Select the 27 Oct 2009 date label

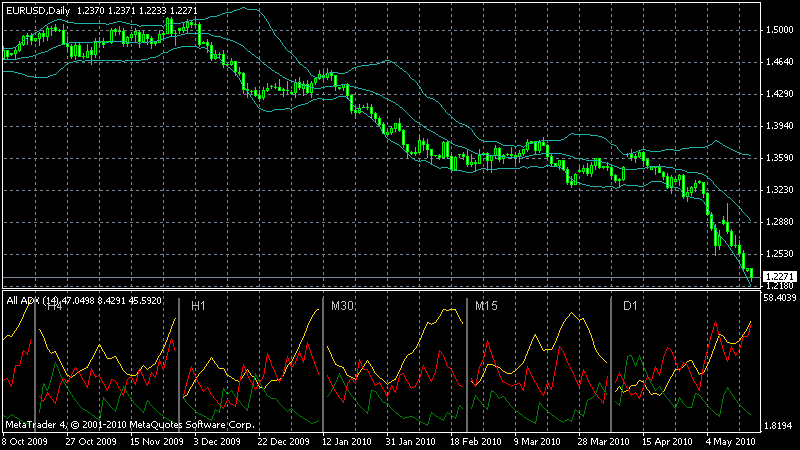(x=91, y=442)
